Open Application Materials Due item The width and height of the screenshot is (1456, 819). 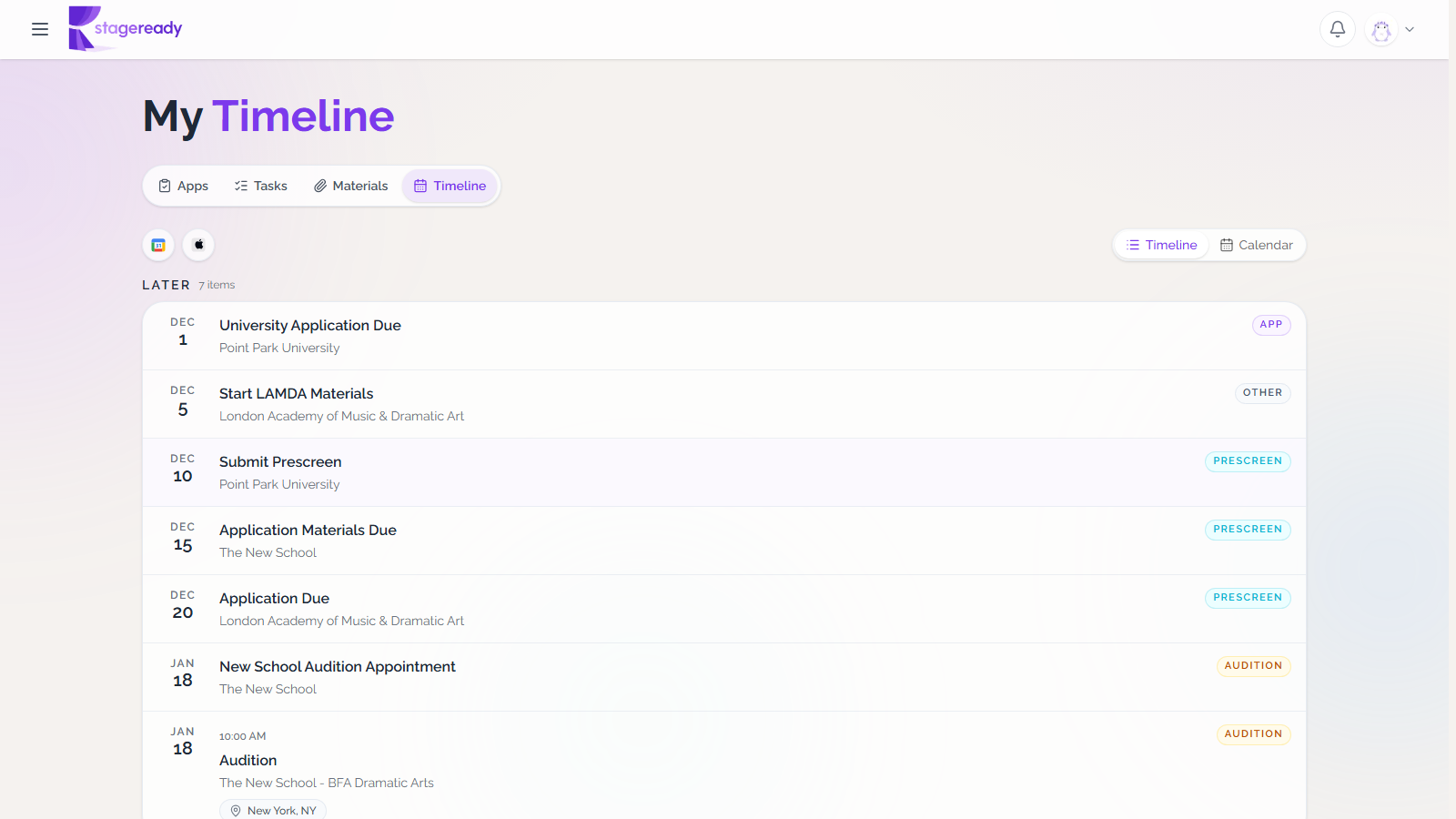point(724,541)
